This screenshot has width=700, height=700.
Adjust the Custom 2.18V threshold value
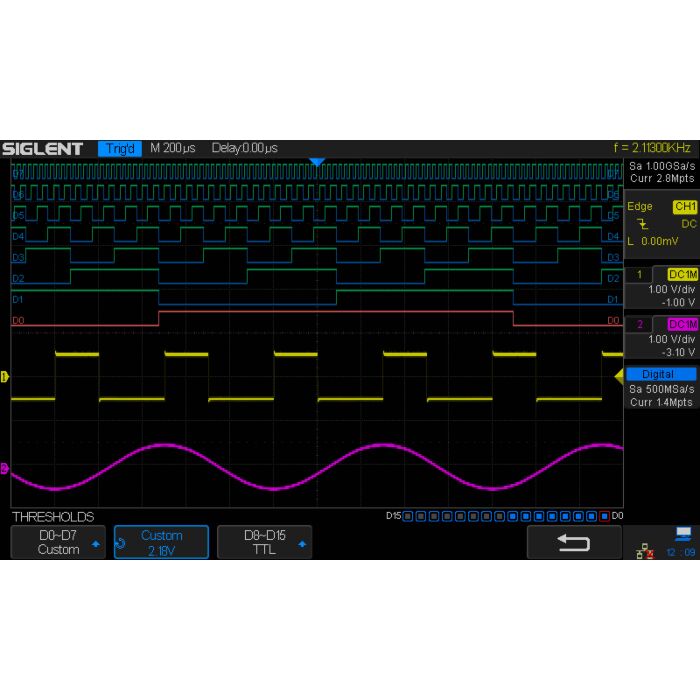point(161,542)
